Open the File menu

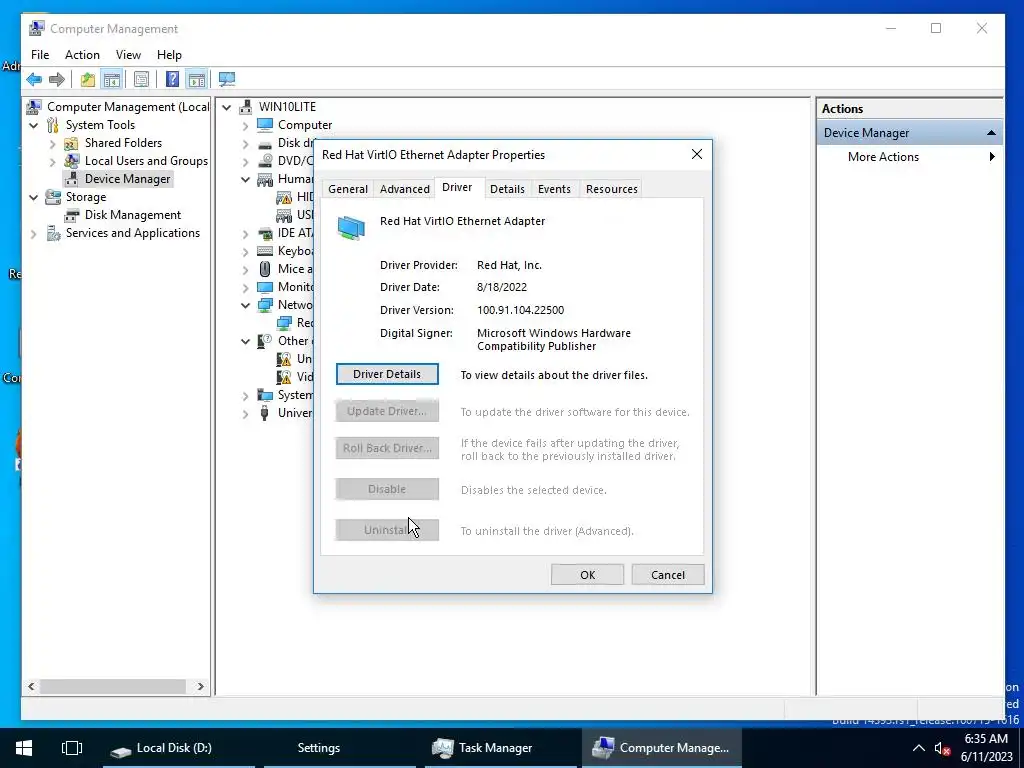click(x=40, y=55)
